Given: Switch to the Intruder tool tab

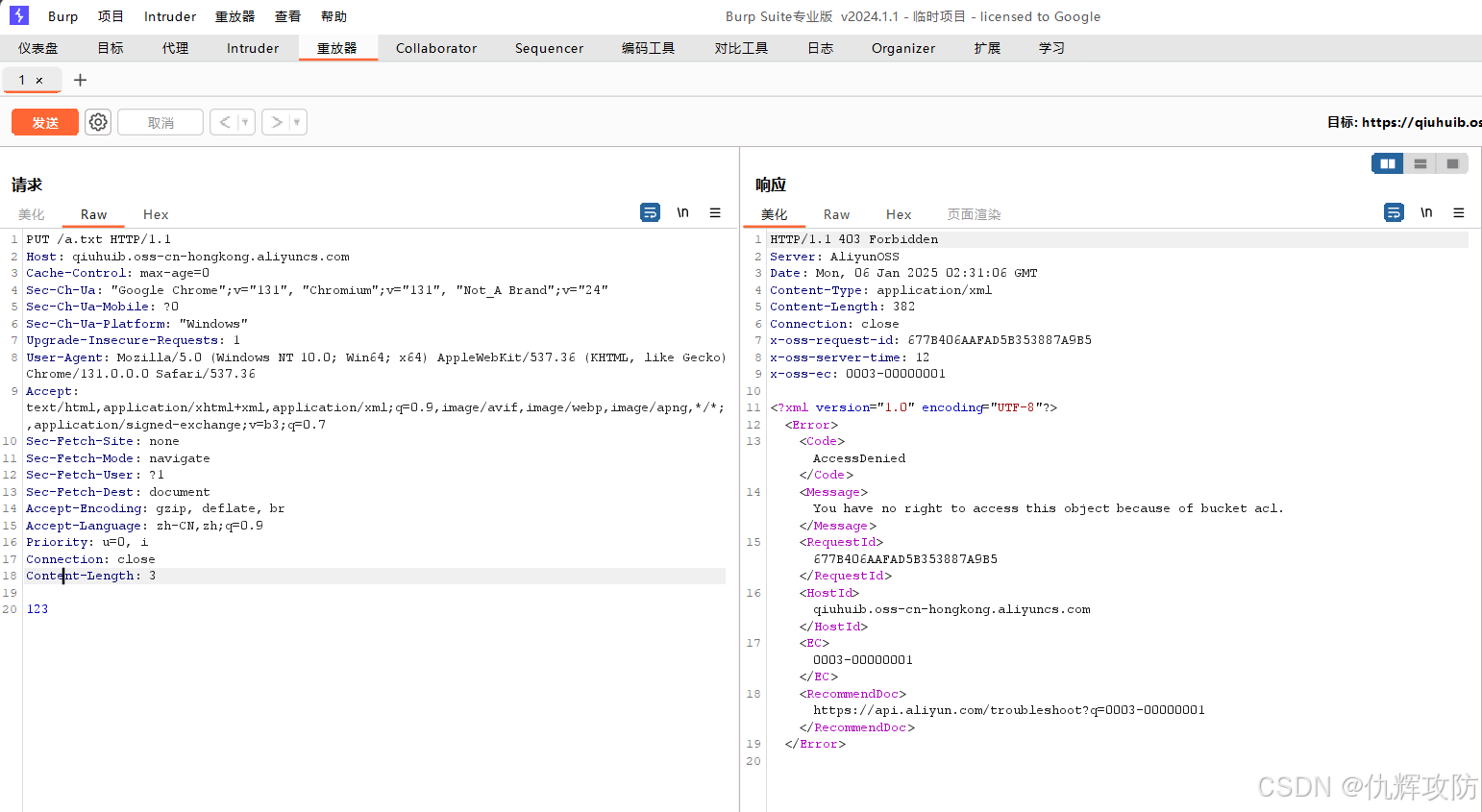Looking at the screenshot, I should click(253, 48).
